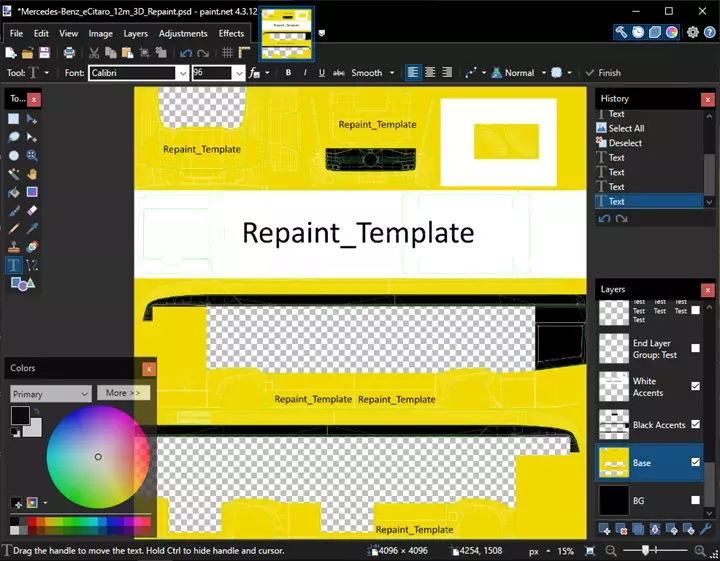Show the BG layer

[x=695, y=500]
